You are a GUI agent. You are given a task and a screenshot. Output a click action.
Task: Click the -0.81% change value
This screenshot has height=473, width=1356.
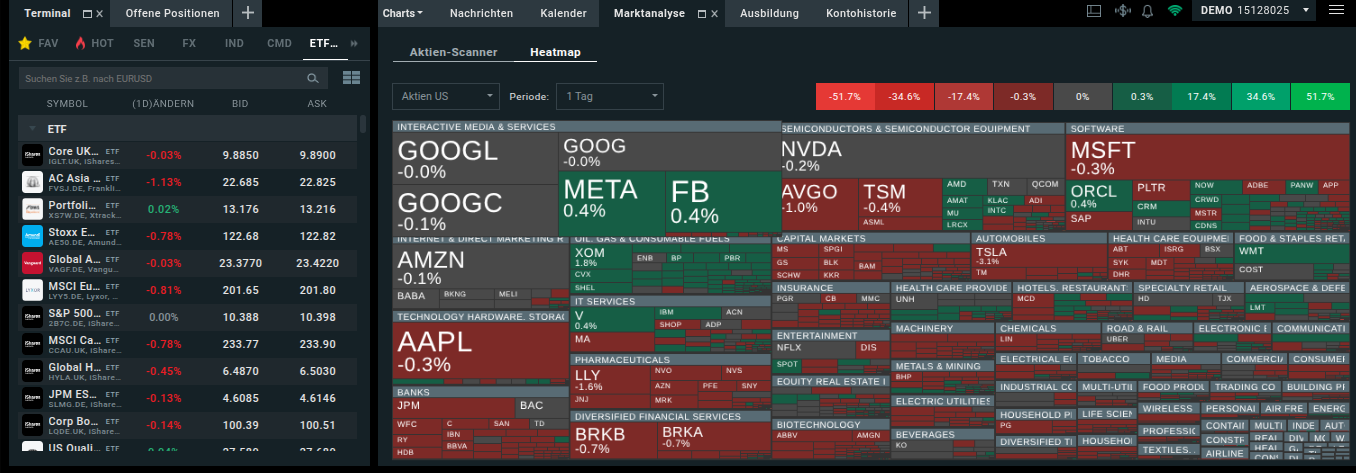point(164,290)
